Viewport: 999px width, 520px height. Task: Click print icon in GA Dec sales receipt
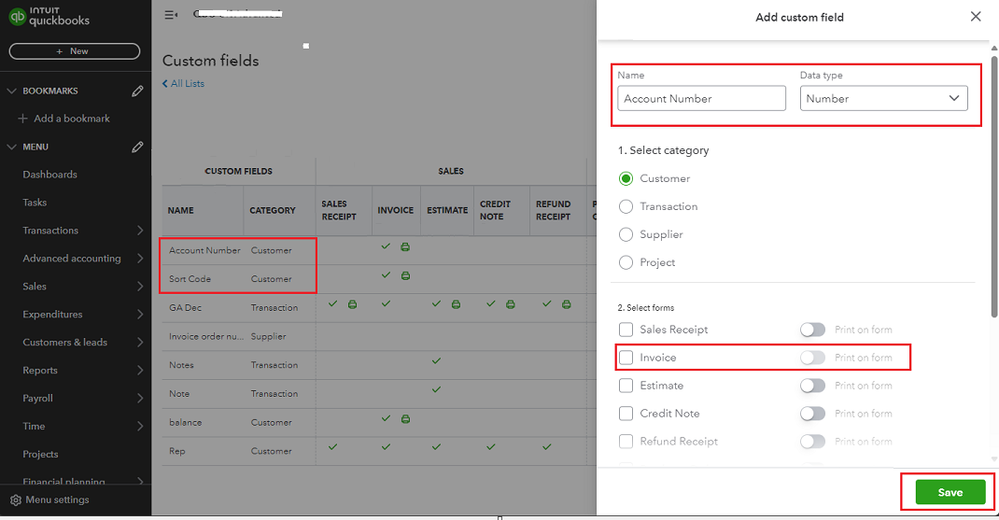click(352, 304)
